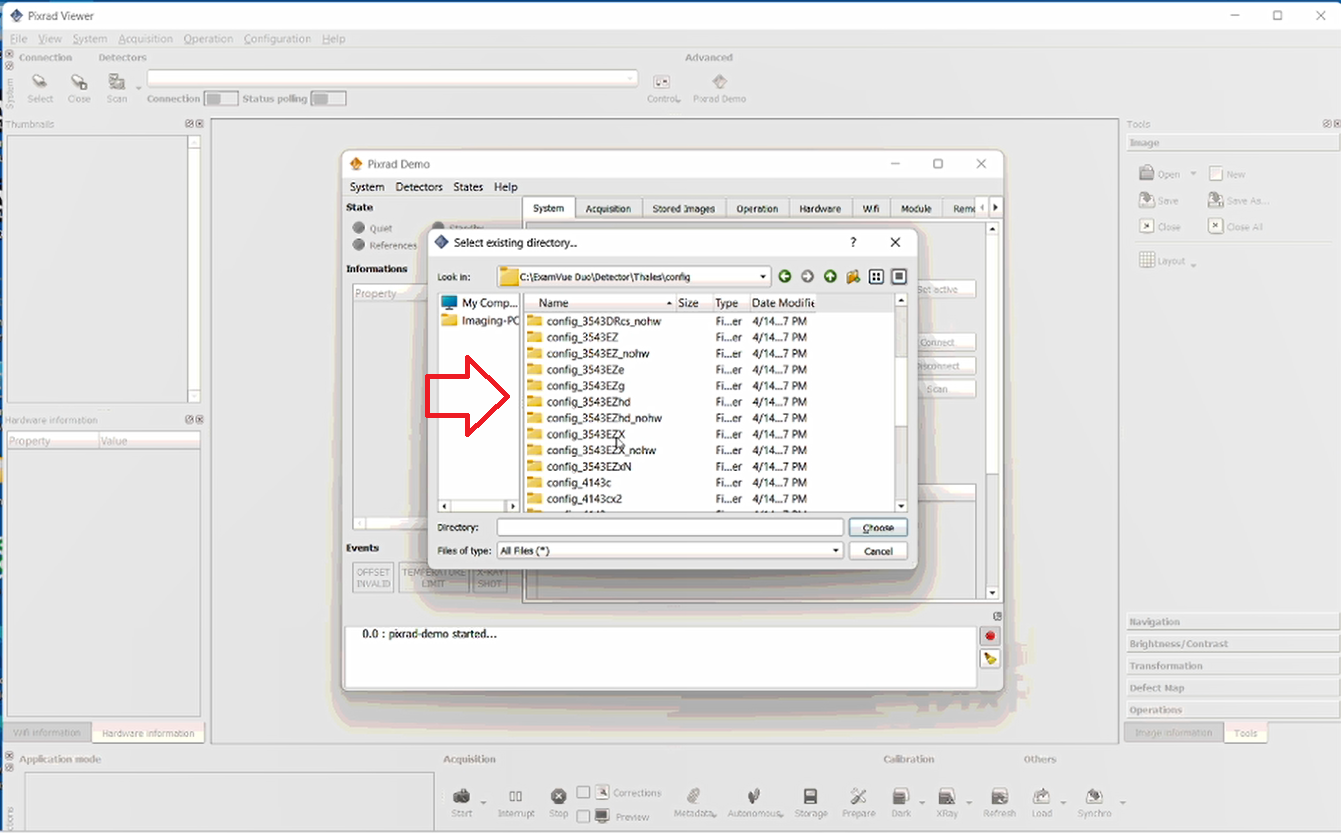Switch to the detail view icon
1341x833 pixels.
click(899, 277)
